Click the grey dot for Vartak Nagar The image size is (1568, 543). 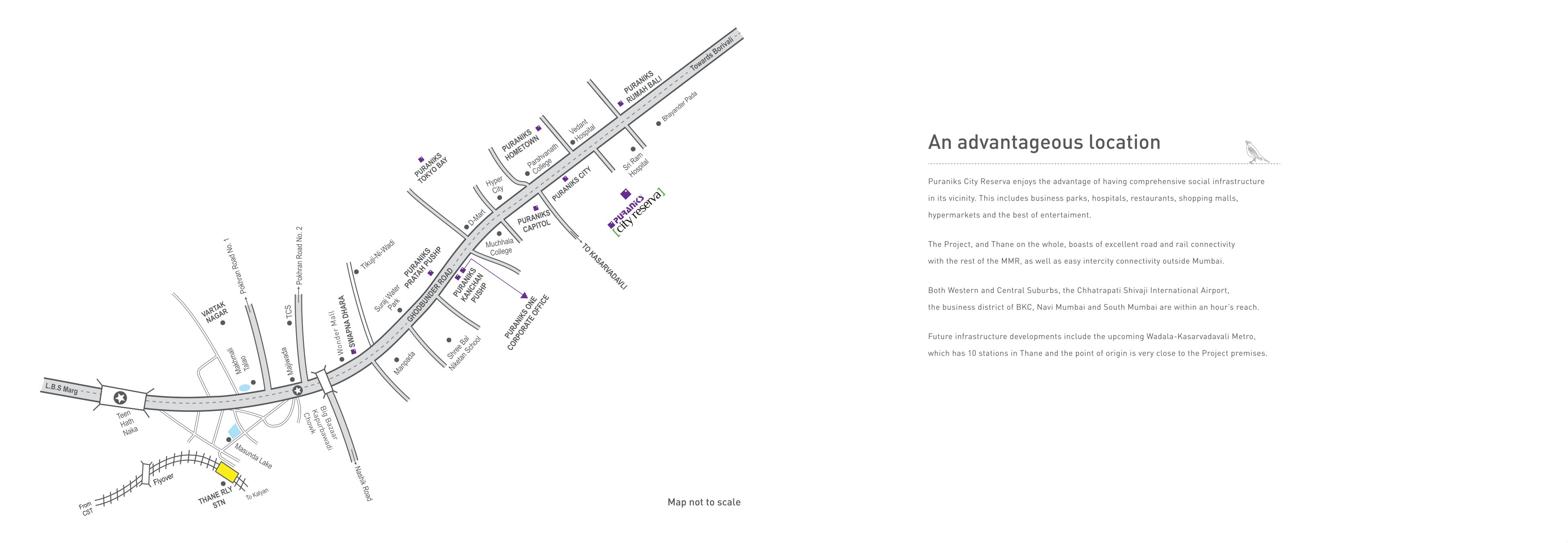pyautogui.click(x=224, y=323)
